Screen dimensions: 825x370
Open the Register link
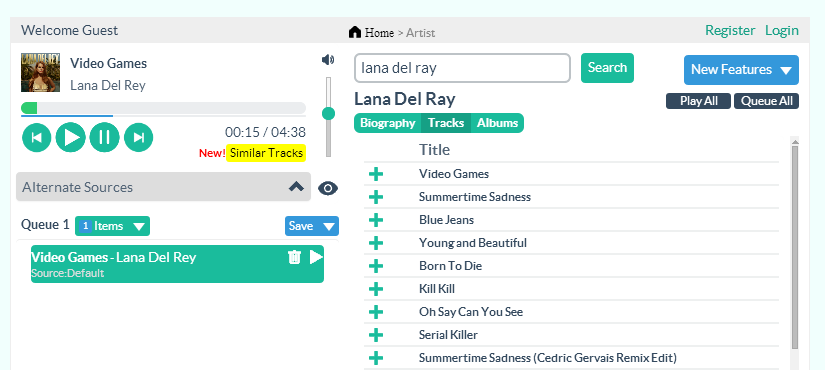[730, 31]
